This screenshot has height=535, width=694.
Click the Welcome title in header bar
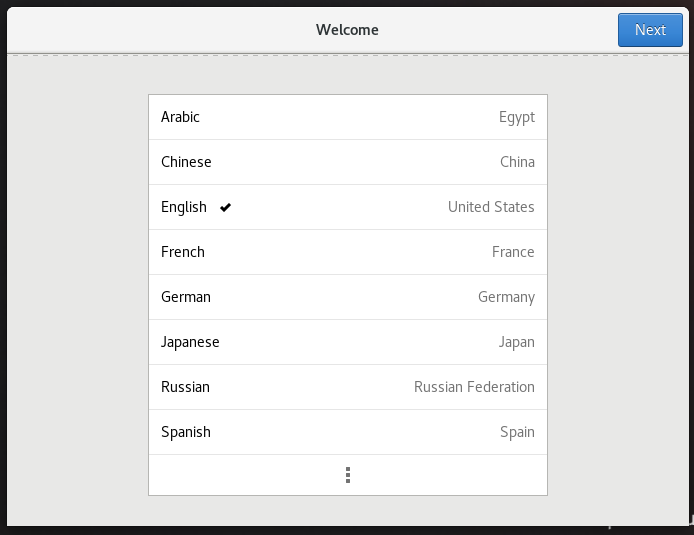pos(347,30)
